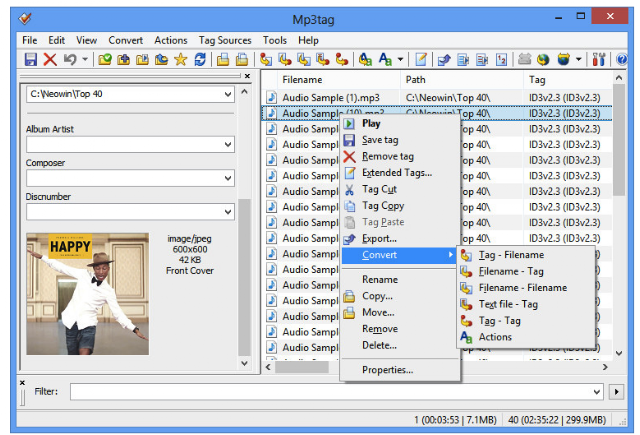The width and height of the screenshot is (640, 435).
Task: Open the Filter field dropdown arrow
Action: point(597,392)
